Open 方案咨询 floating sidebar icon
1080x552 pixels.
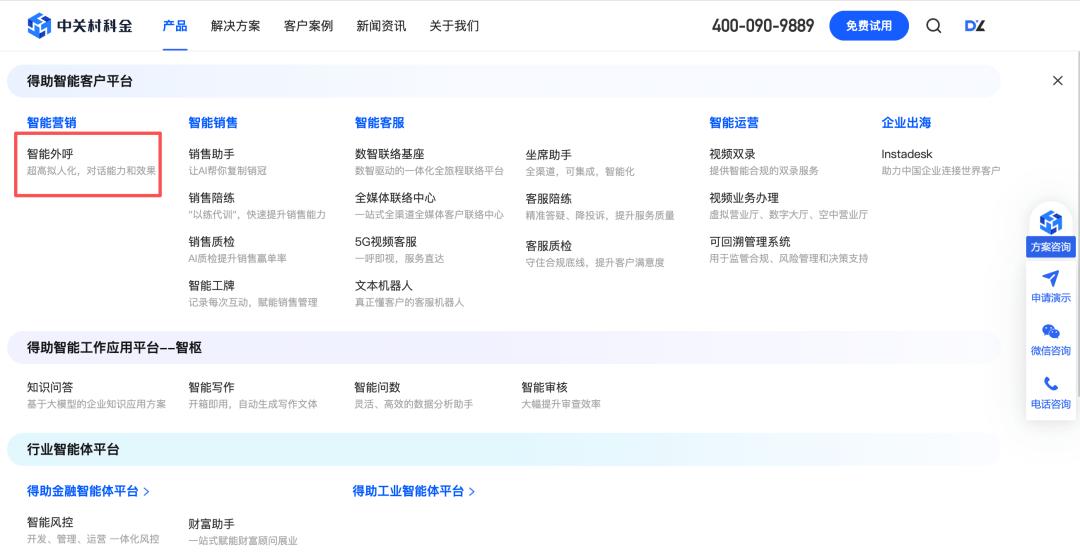click(x=1050, y=223)
